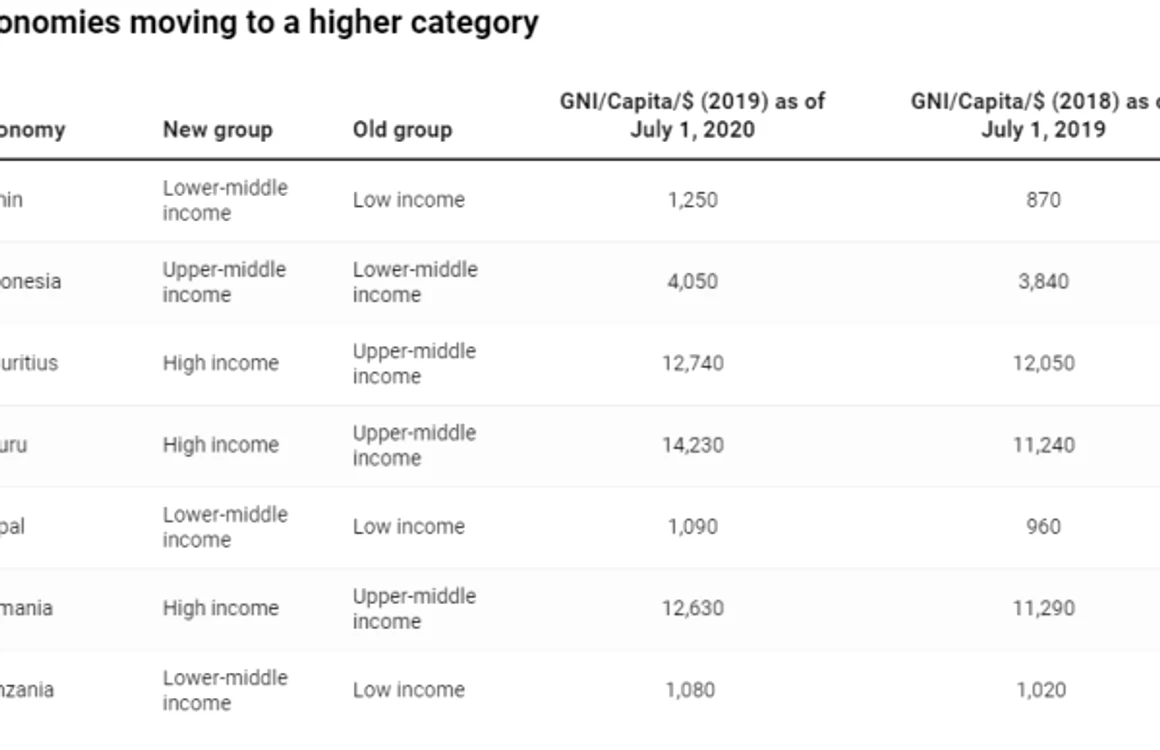The height and width of the screenshot is (750, 1160).
Task: Select the 11,240 GNI cell
Action: [x=1043, y=445]
